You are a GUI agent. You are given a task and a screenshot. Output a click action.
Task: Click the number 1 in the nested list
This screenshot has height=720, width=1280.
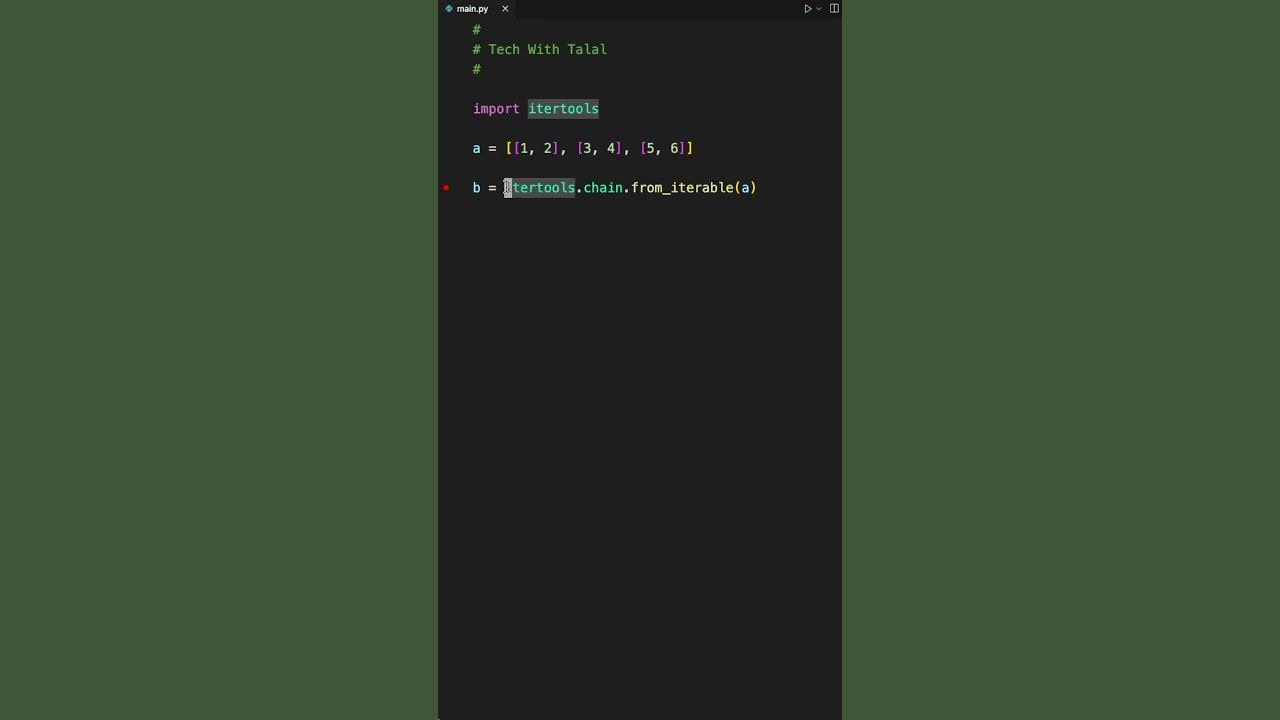(x=523, y=148)
